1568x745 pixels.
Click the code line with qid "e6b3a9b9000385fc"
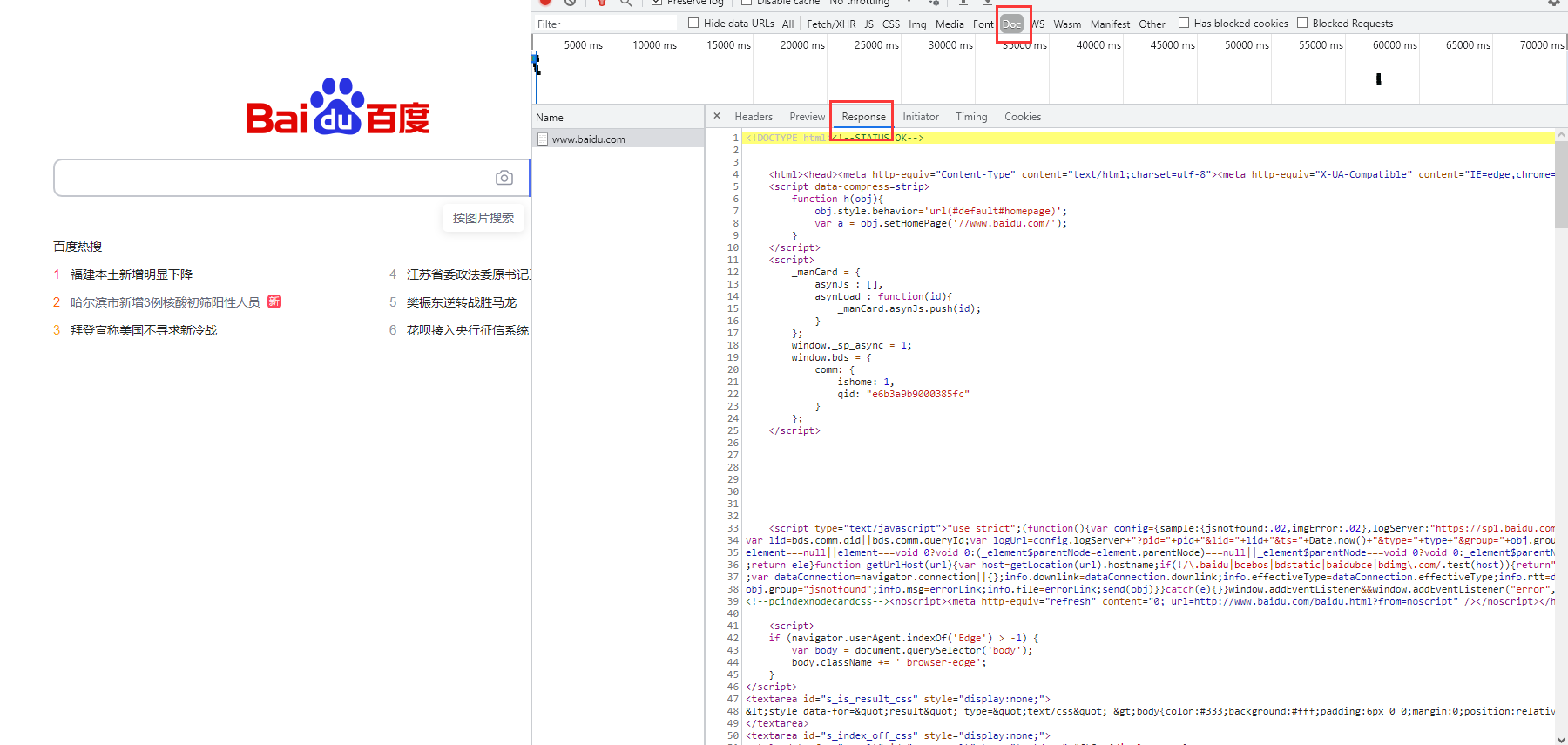903,394
